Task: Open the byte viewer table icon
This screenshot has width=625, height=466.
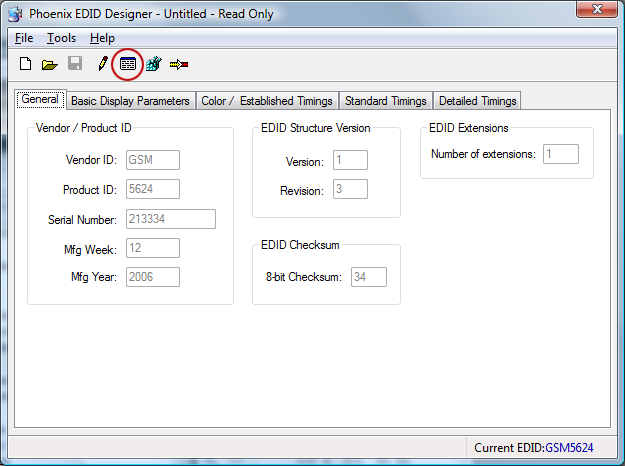Action: coord(128,64)
